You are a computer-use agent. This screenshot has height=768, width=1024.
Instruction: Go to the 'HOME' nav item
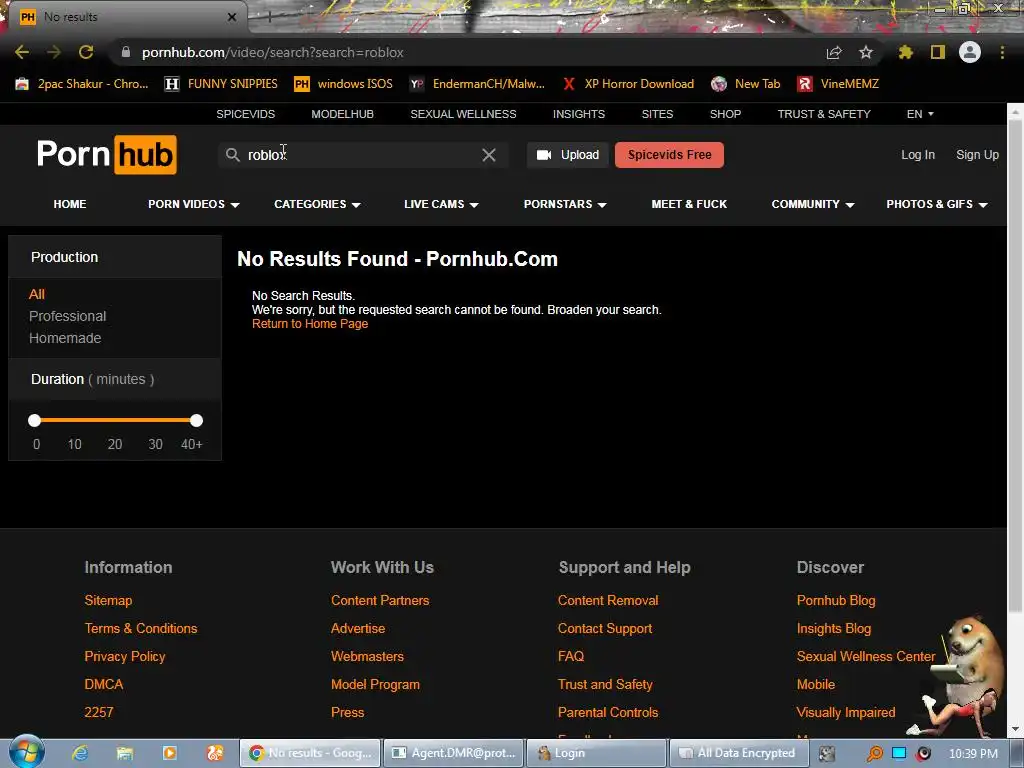[x=70, y=204]
